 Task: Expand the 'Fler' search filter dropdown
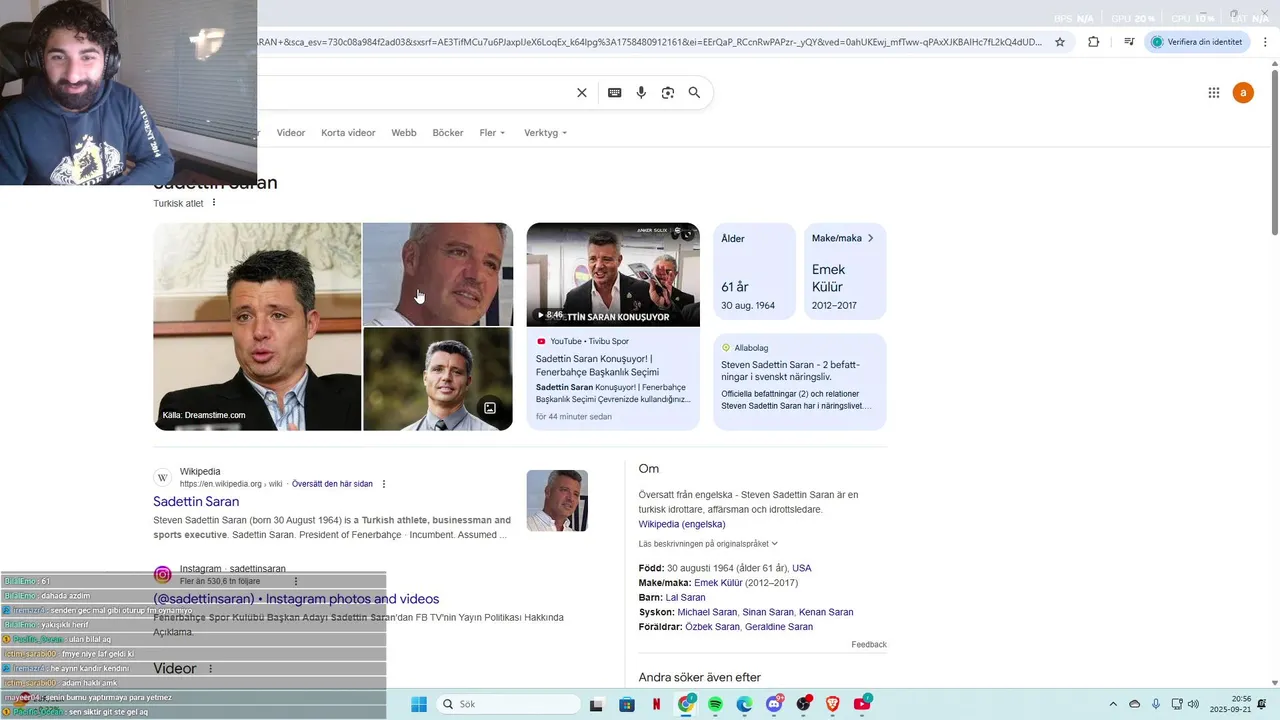point(493,133)
